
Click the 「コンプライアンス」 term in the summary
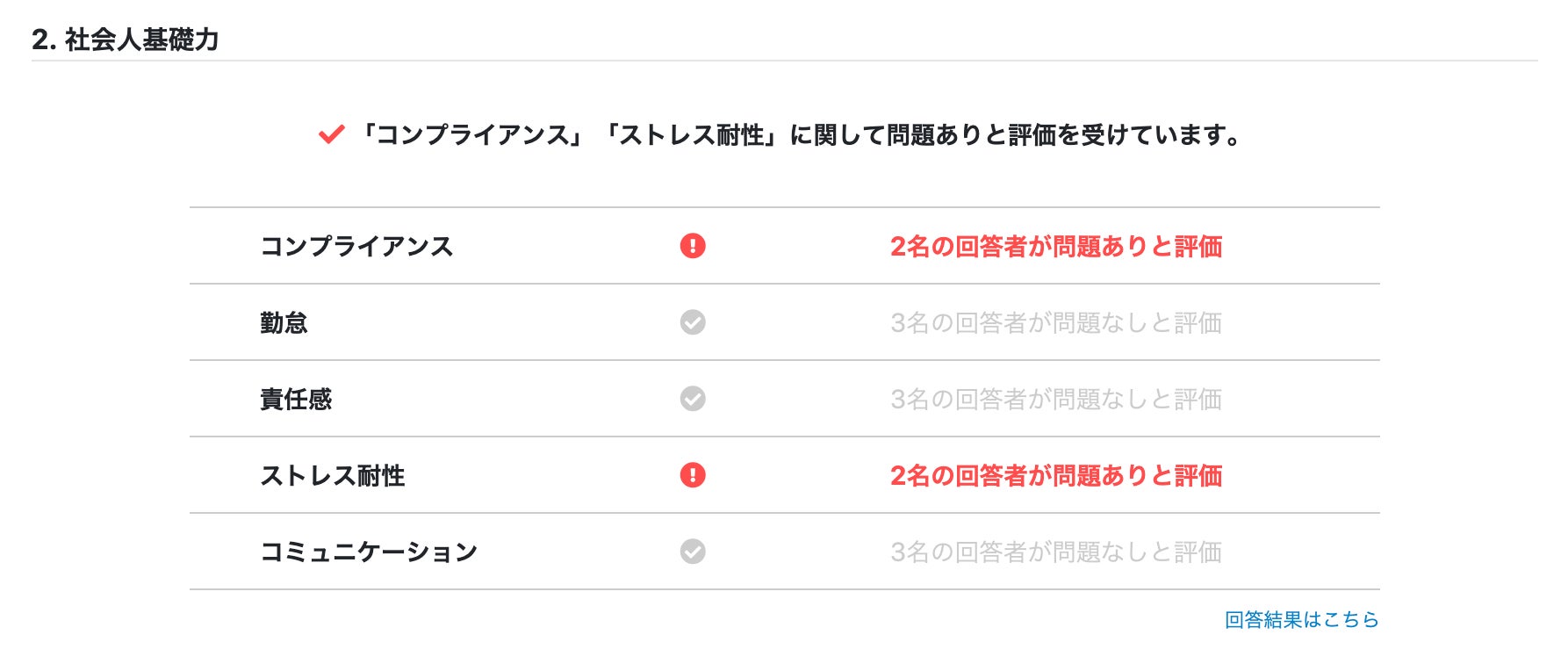(472, 135)
